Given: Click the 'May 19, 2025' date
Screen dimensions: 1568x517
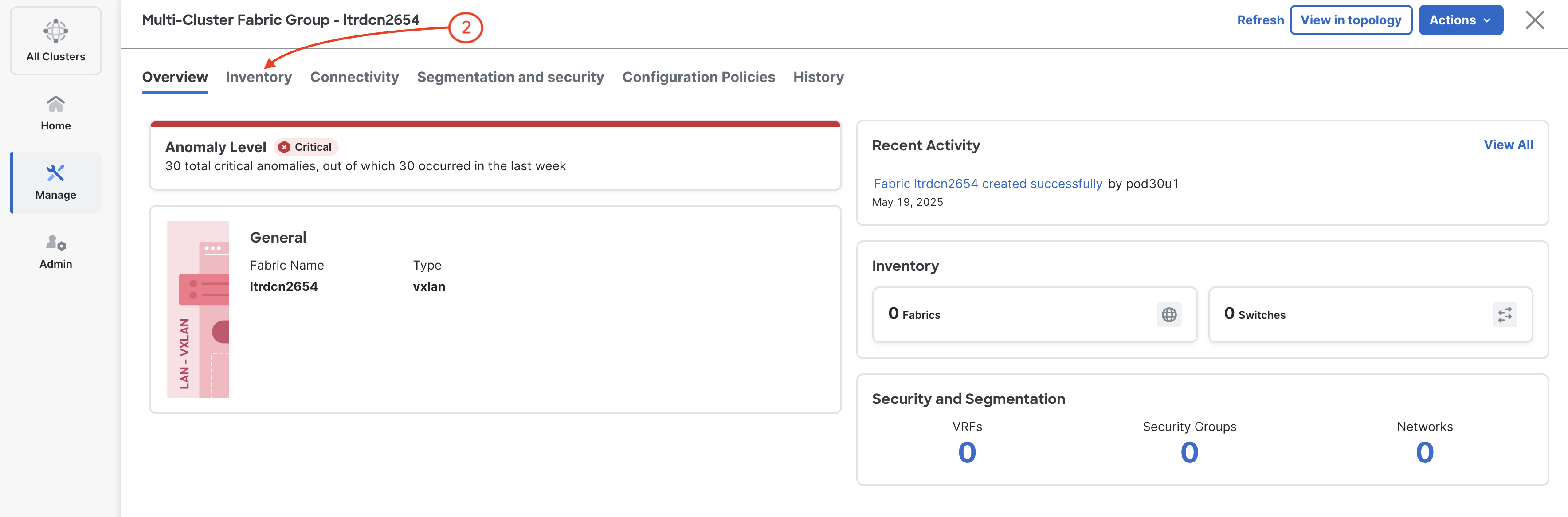Looking at the screenshot, I should [x=907, y=202].
